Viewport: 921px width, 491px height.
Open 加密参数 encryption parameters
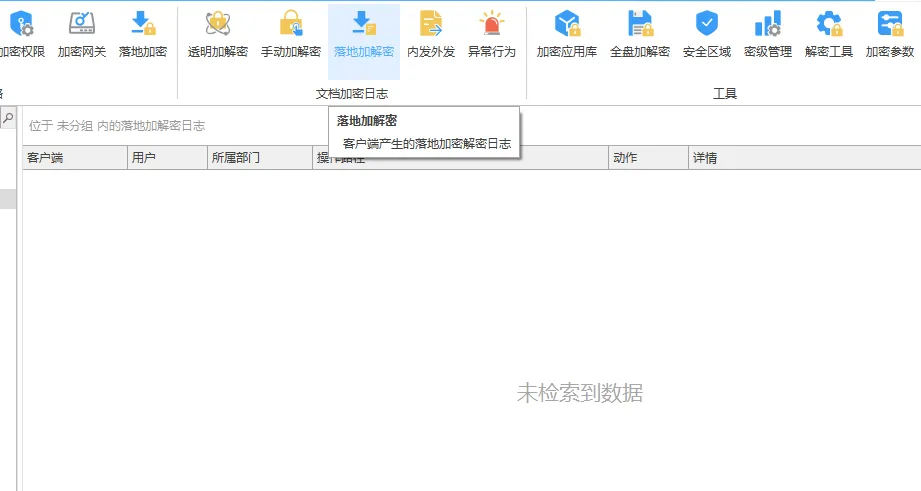[x=890, y=35]
